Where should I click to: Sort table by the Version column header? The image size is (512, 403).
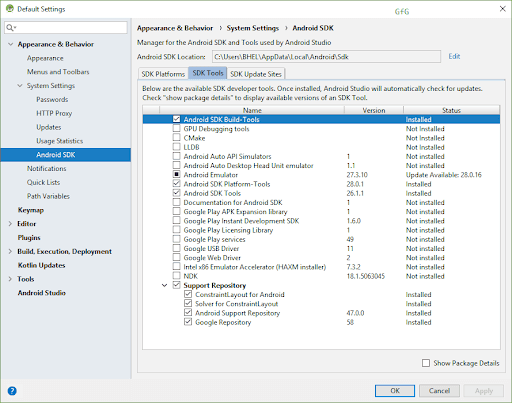pos(374,110)
